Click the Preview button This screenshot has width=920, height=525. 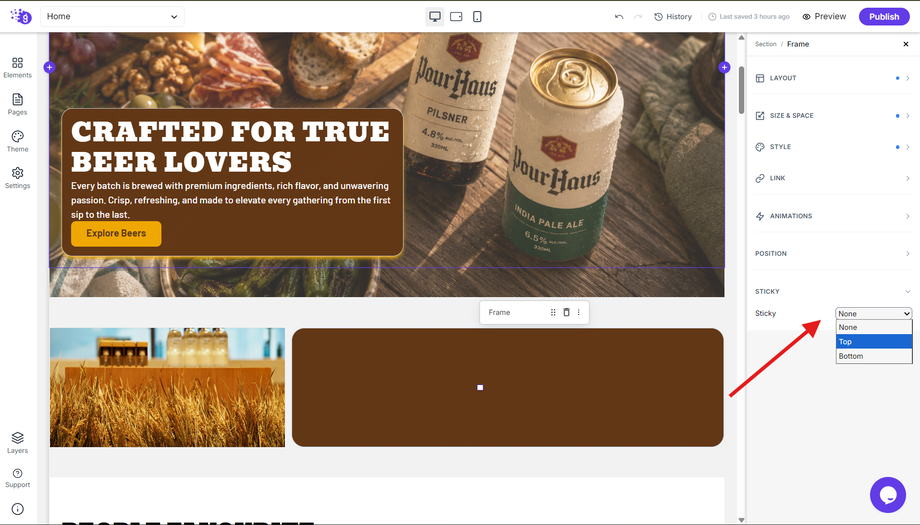[824, 16]
